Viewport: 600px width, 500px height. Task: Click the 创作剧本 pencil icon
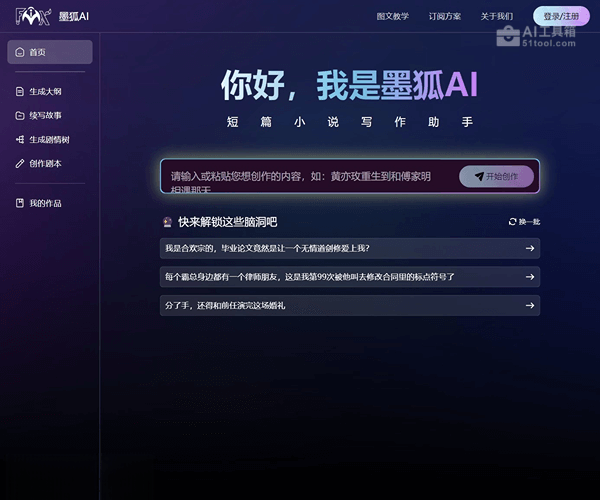[x=19, y=163]
